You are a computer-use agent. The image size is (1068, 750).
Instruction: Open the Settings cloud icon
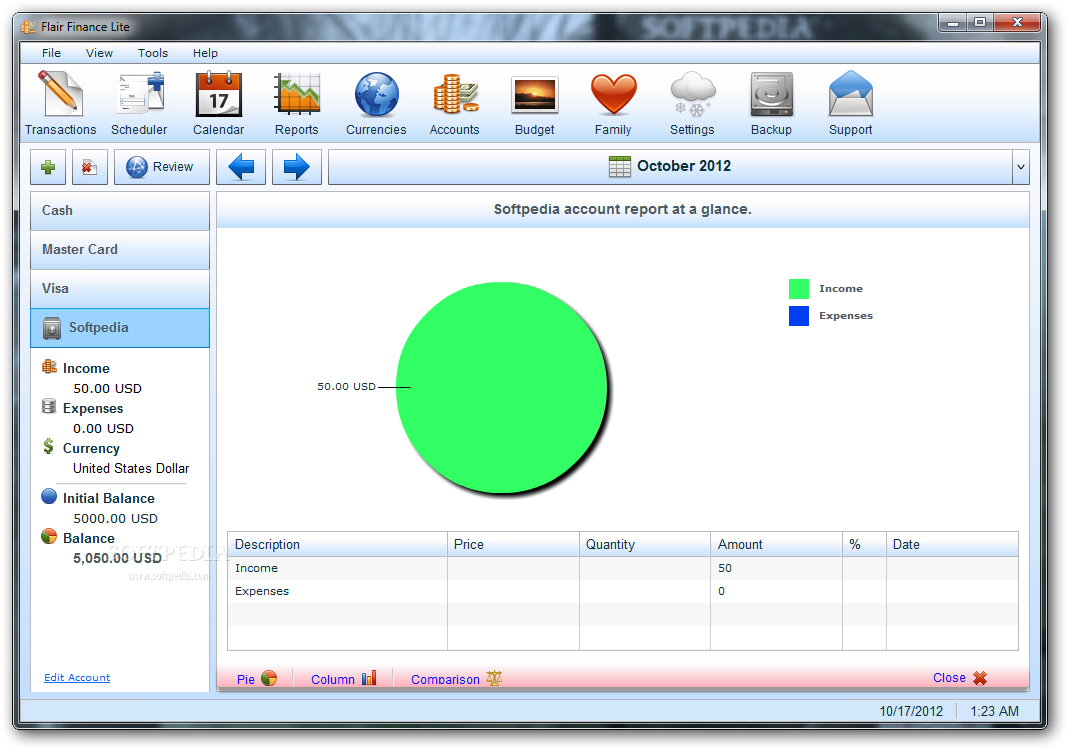(x=693, y=94)
